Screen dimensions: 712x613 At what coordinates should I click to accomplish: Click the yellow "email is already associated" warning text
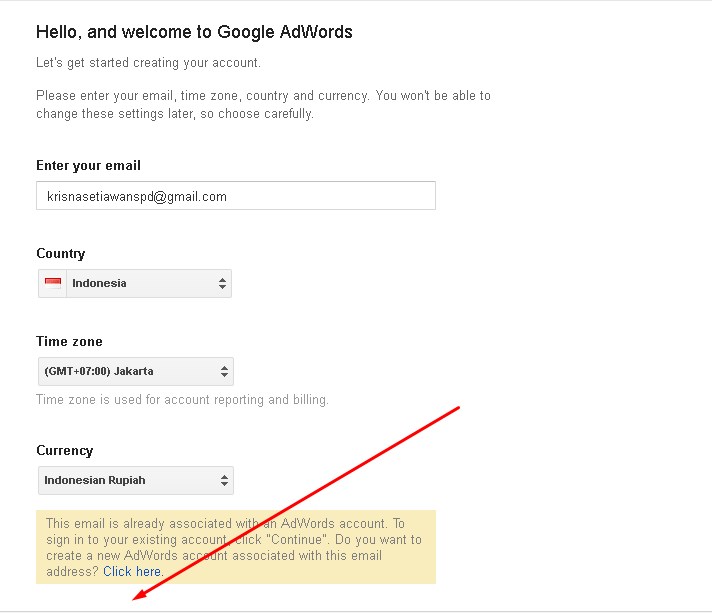[234, 547]
